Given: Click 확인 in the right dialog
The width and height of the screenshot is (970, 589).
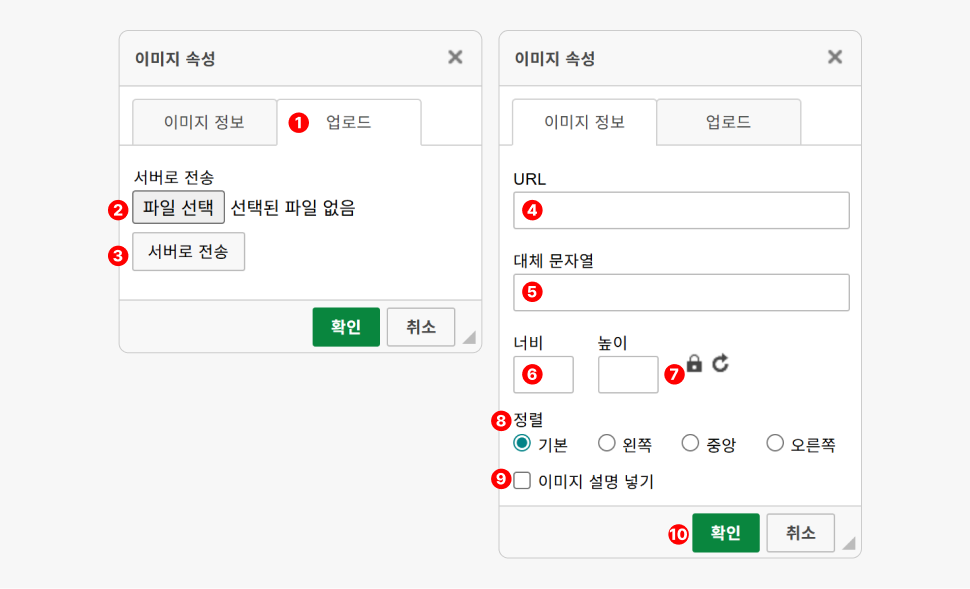Looking at the screenshot, I should 726,533.
